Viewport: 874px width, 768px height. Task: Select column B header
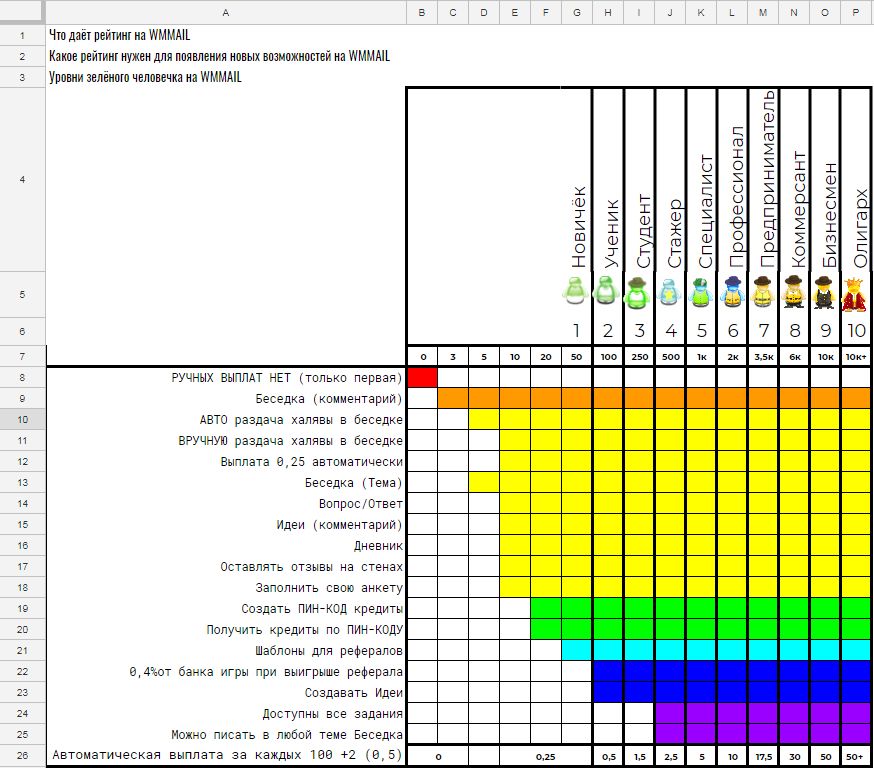pos(422,12)
